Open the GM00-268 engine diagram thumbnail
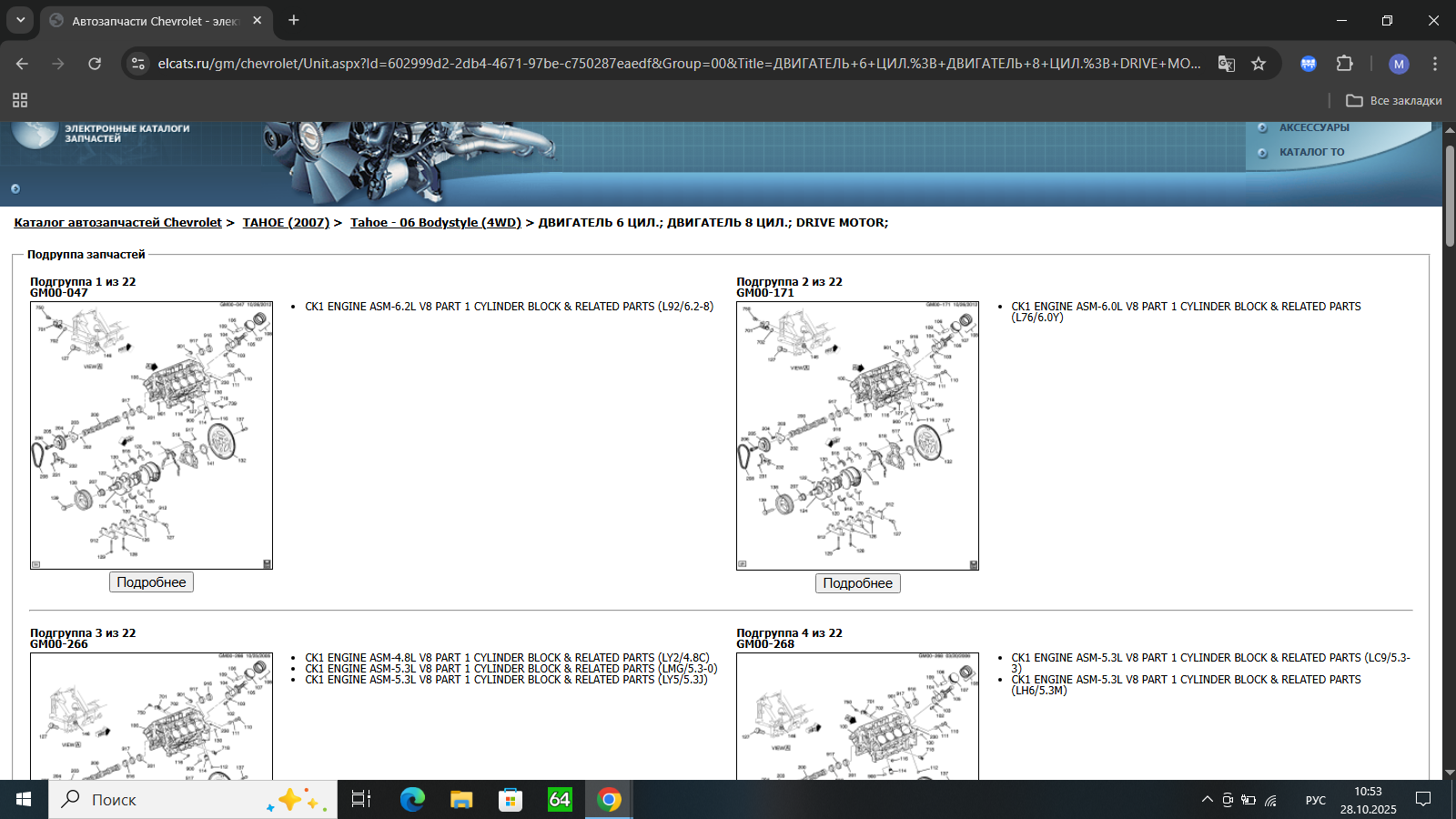The image size is (1456, 819). click(x=857, y=716)
